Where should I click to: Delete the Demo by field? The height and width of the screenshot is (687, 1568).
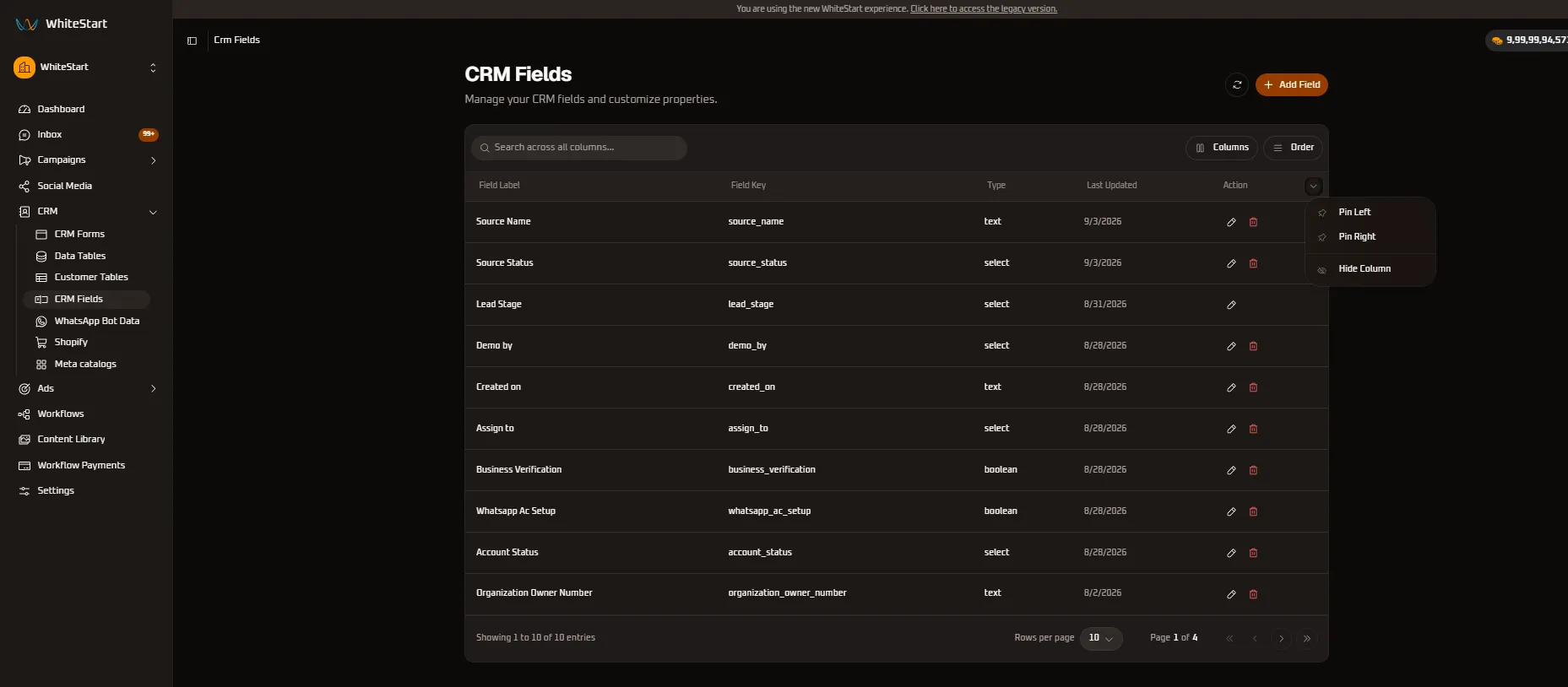pyautogui.click(x=1253, y=346)
